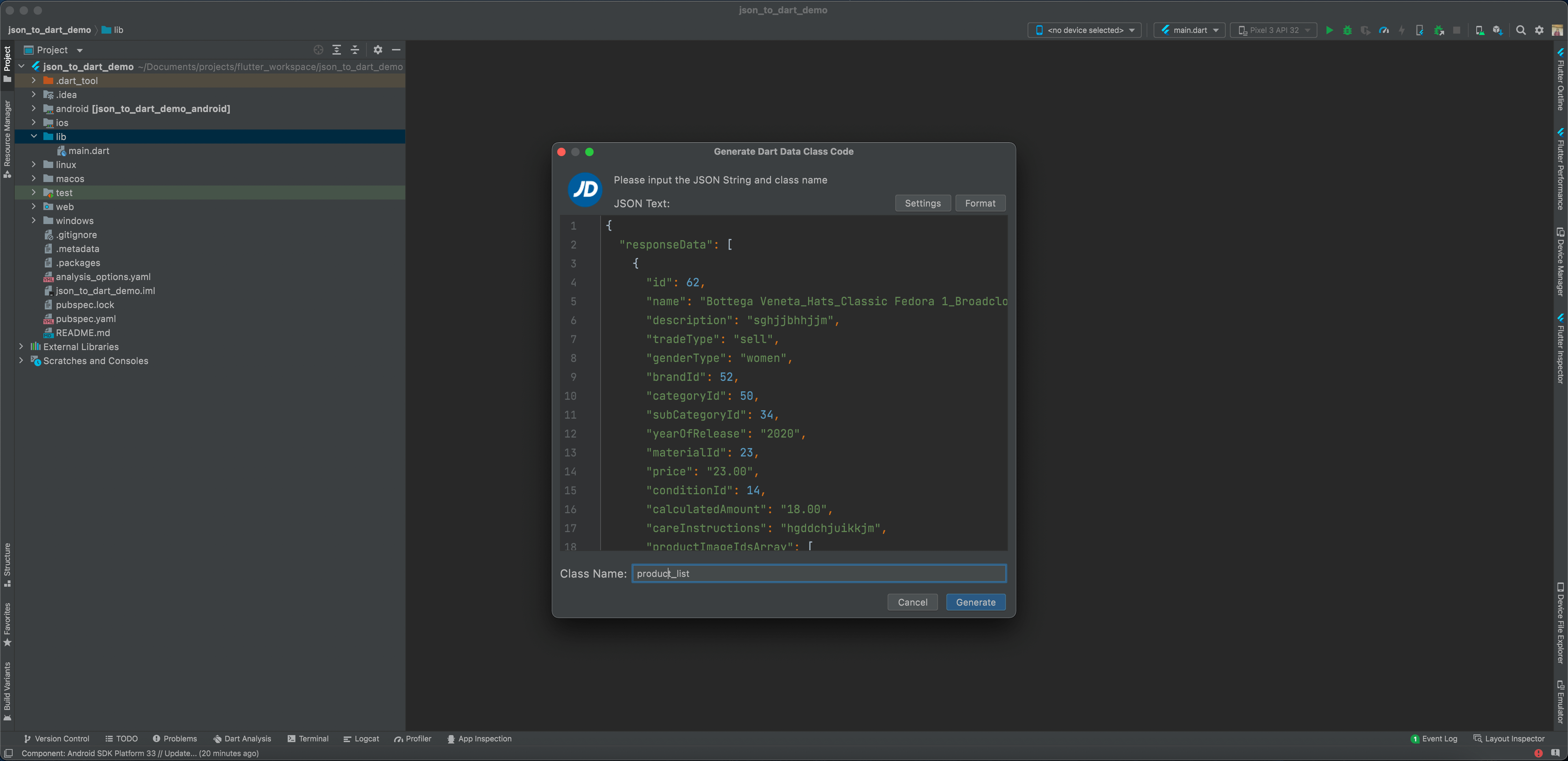This screenshot has height=761, width=1568.
Task: Click the Debug bug icon
Action: (x=1347, y=30)
